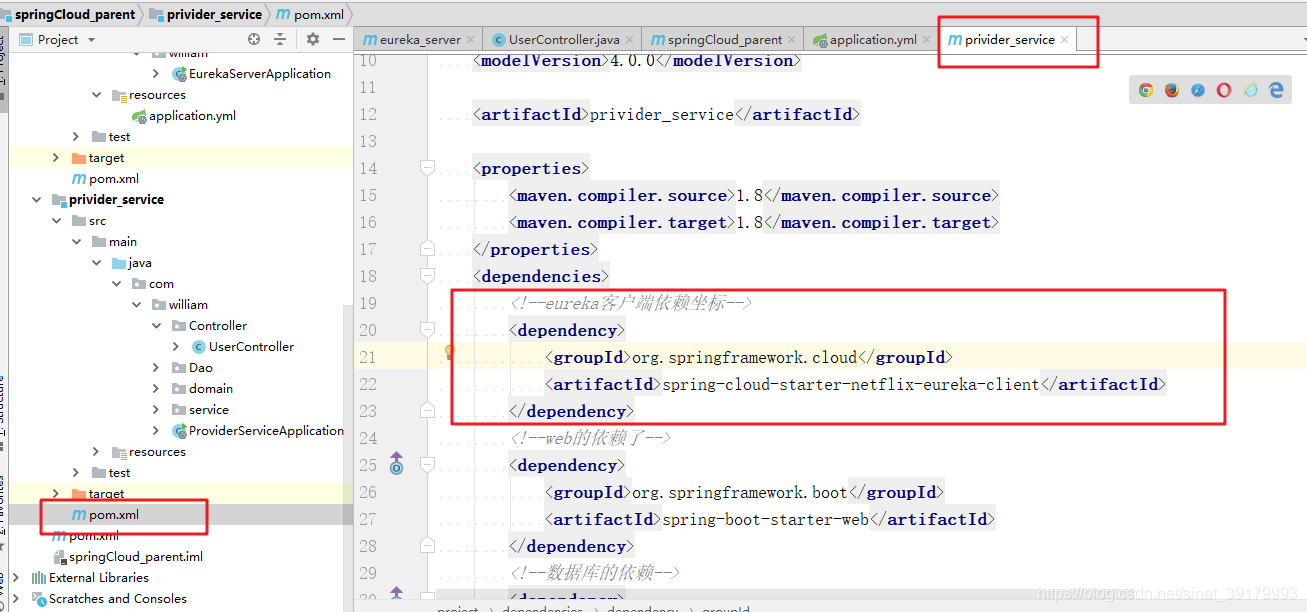Switch to the springCloud_parent tab

[x=725, y=40]
